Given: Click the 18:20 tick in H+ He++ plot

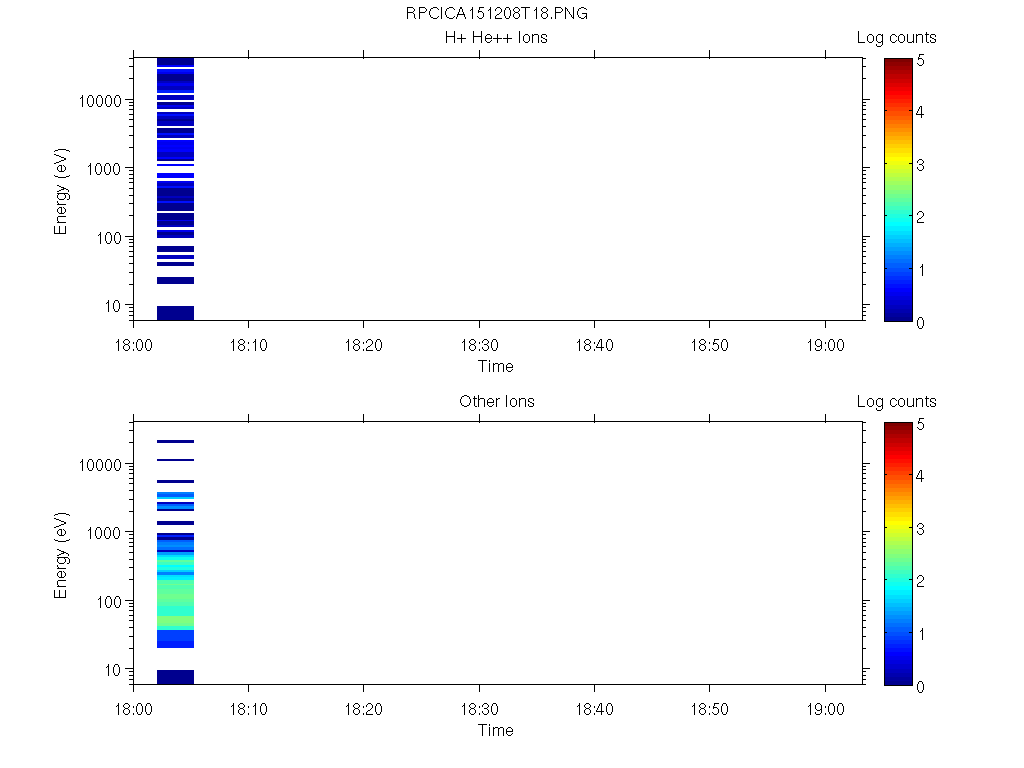Looking at the screenshot, I should pos(364,345).
